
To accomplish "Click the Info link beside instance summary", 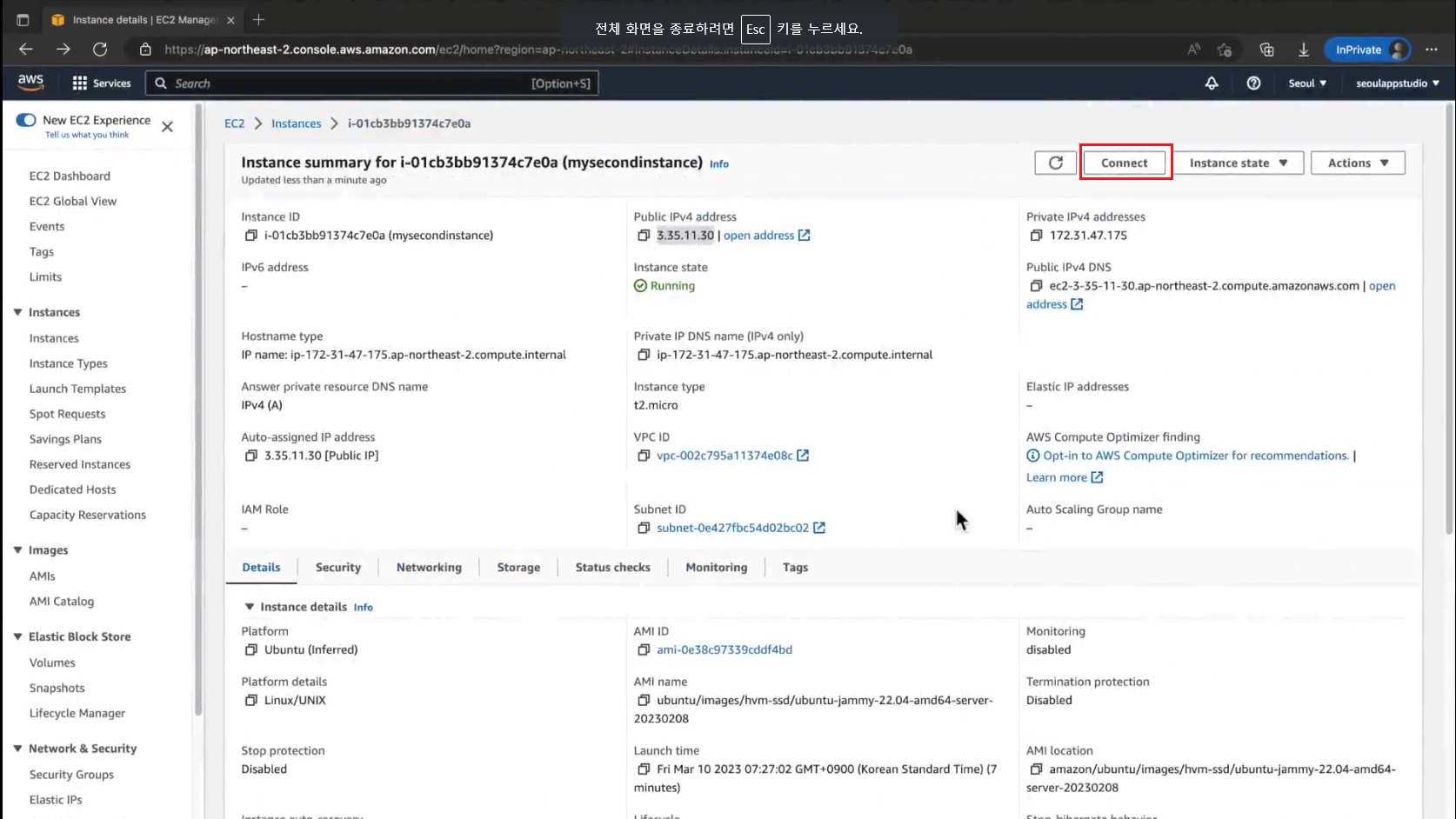I will point(719,163).
